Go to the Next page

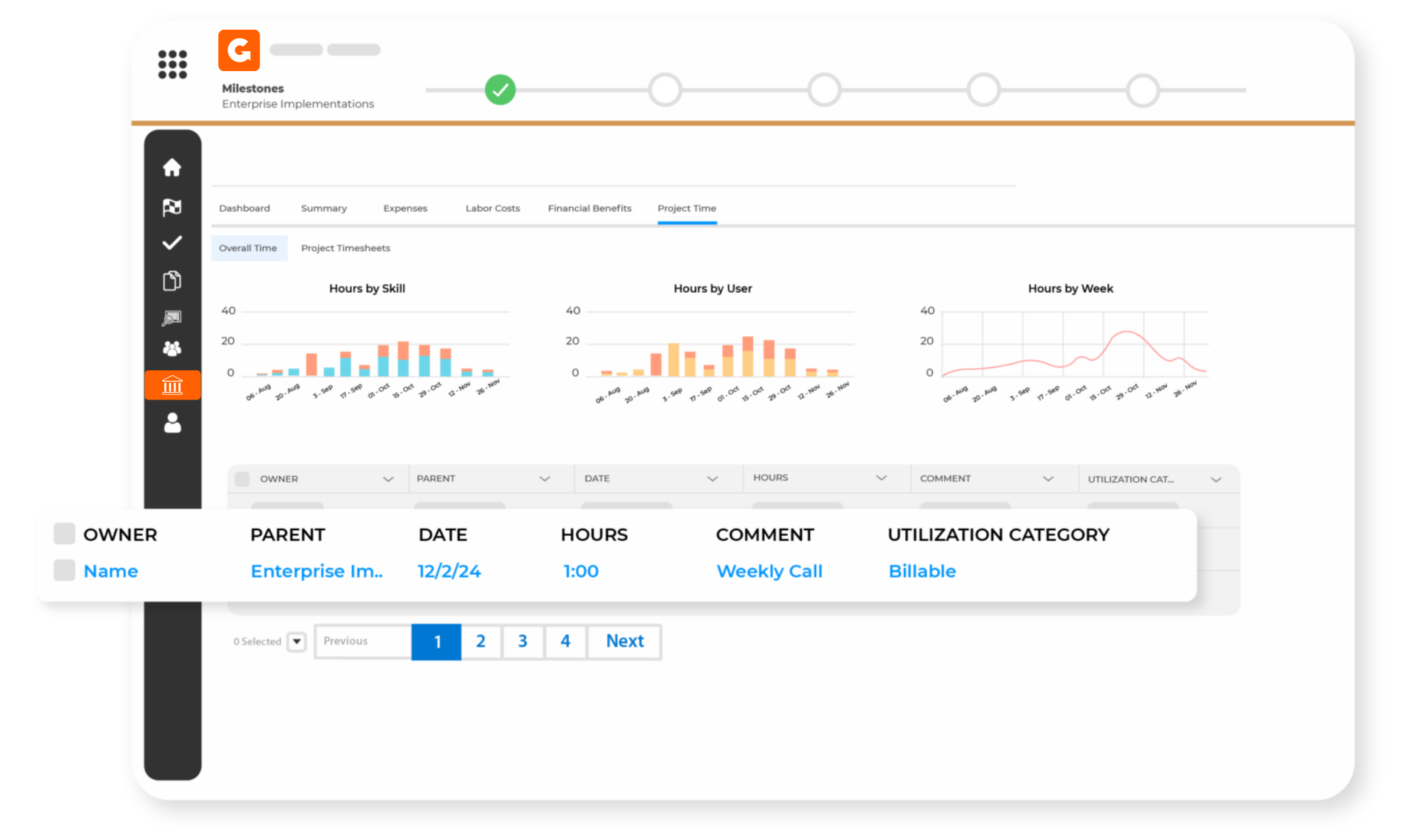tap(625, 642)
